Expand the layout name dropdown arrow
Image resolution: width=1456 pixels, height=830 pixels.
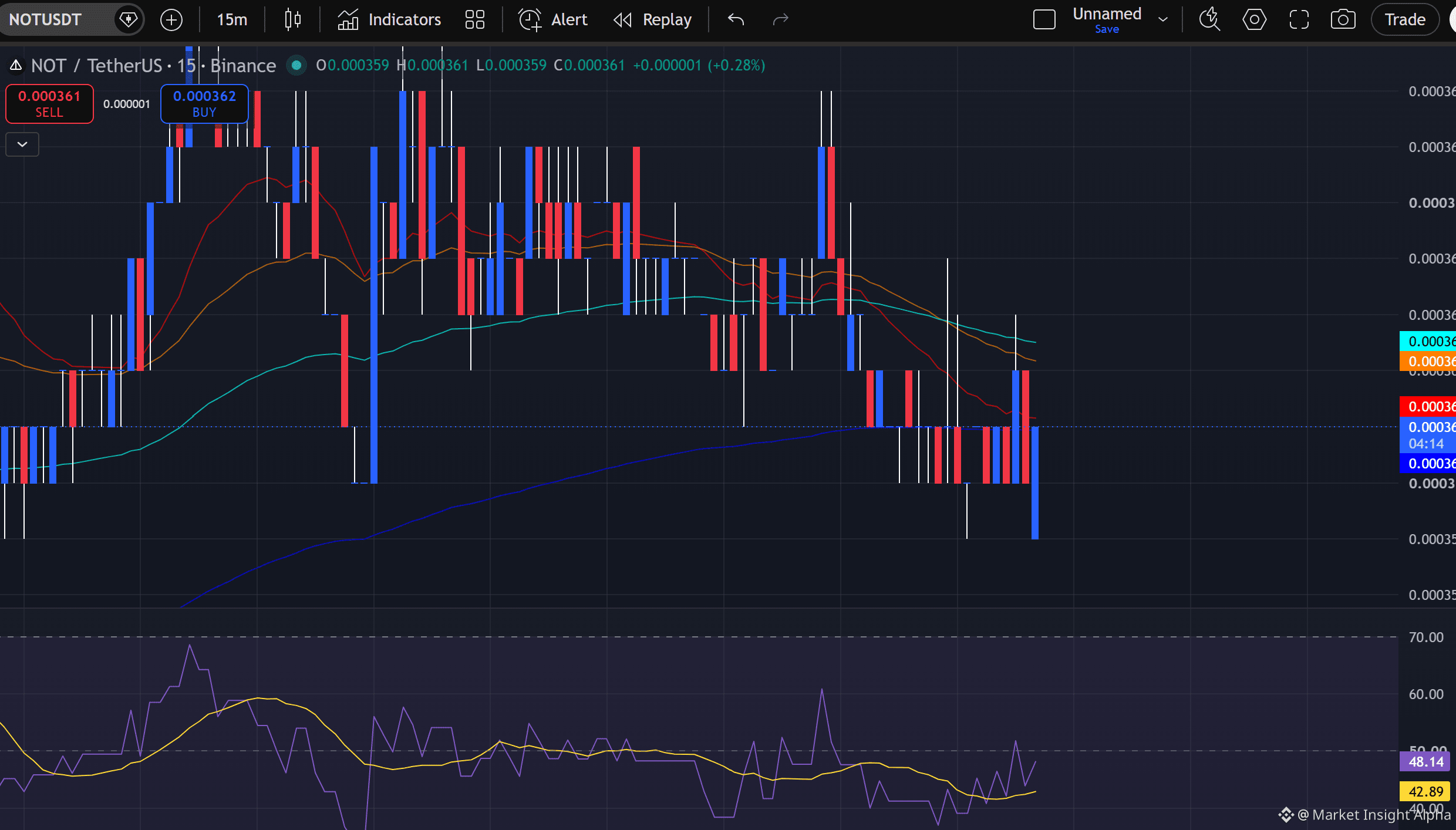click(x=1162, y=19)
